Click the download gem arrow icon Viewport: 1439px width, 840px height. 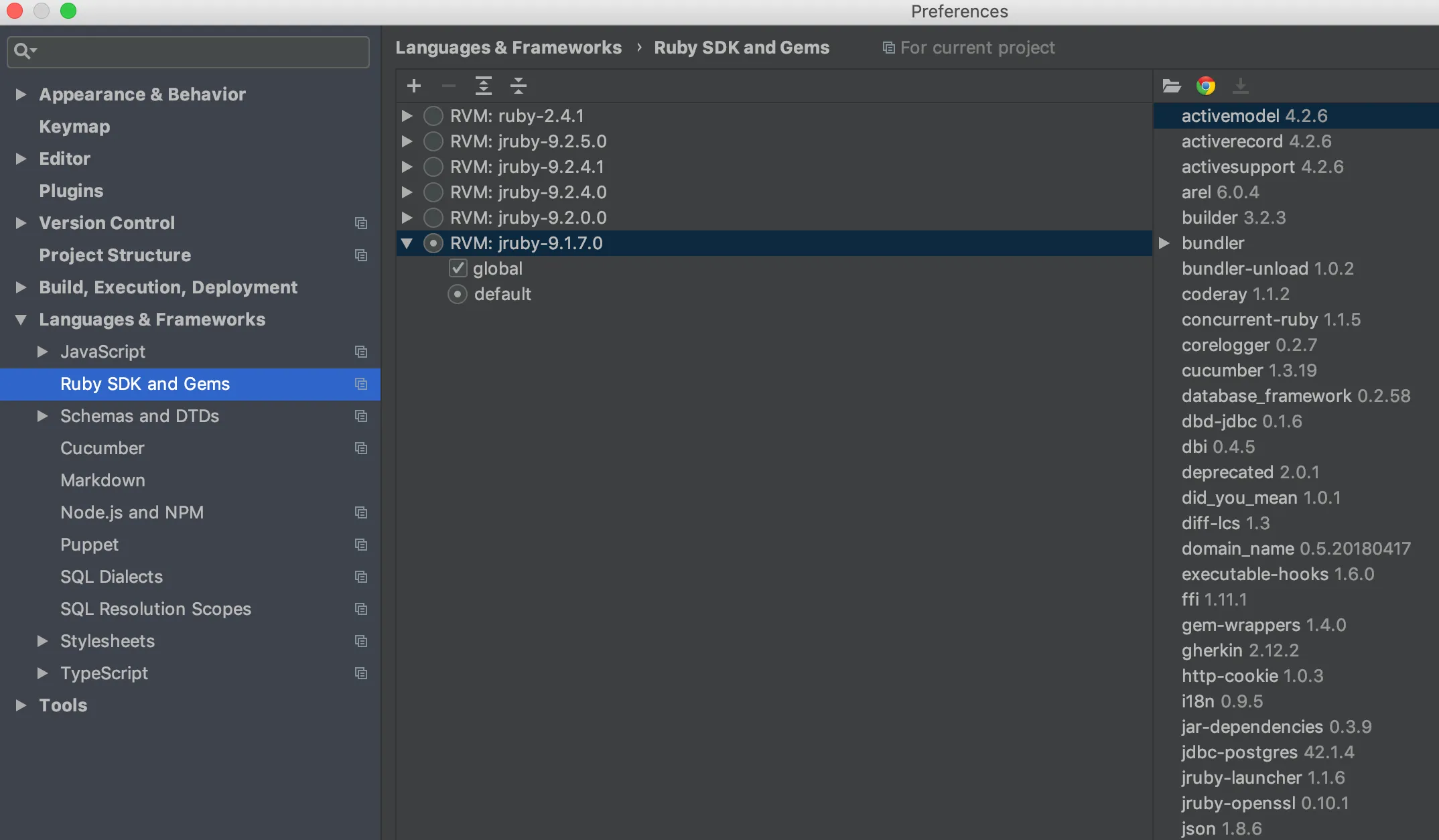1241,86
